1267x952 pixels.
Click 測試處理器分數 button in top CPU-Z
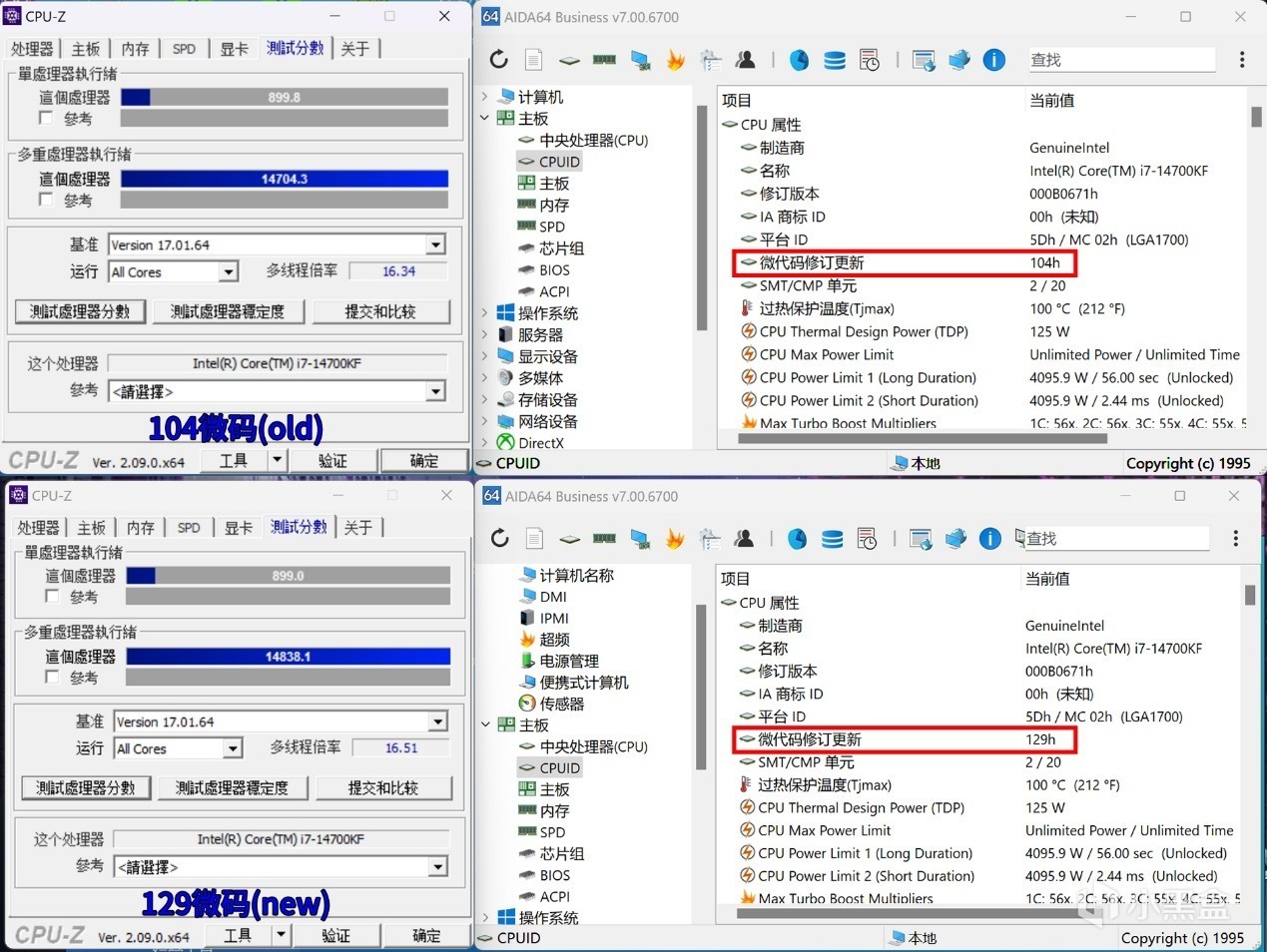tap(80, 311)
